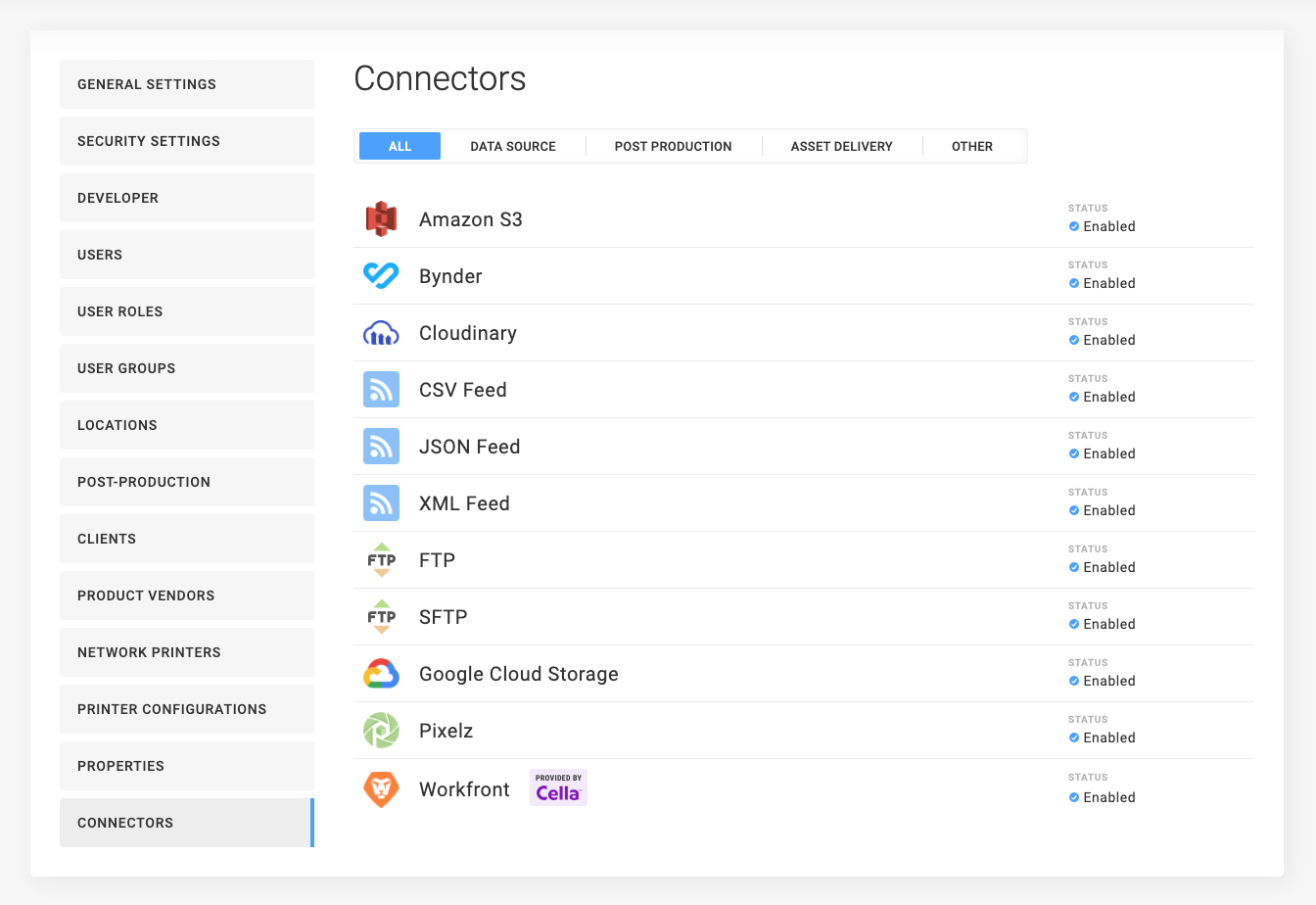This screenshot has height=905, width=1316.
Task: Click the FTP Enabled status indicator
Action: click(1102, 567)
